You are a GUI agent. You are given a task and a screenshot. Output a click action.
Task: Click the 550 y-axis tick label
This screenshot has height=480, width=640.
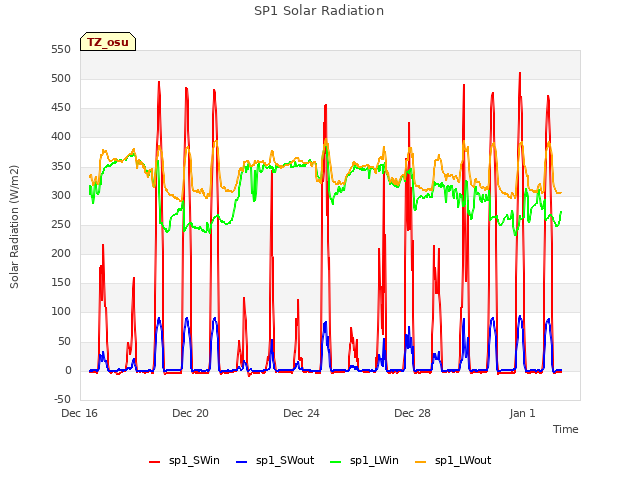coord(61,50)
